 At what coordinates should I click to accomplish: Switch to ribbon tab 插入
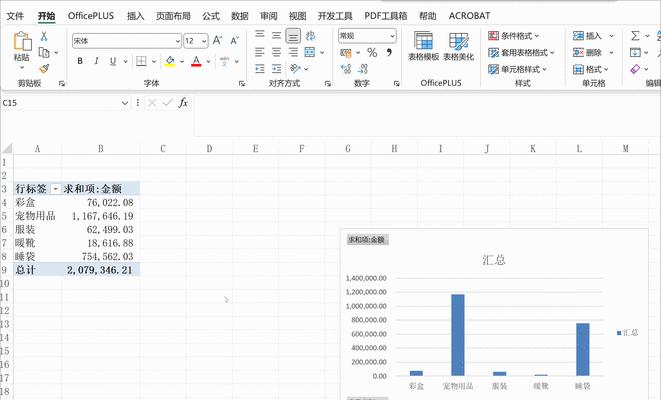pyautogui.click(x=135, y=16)
